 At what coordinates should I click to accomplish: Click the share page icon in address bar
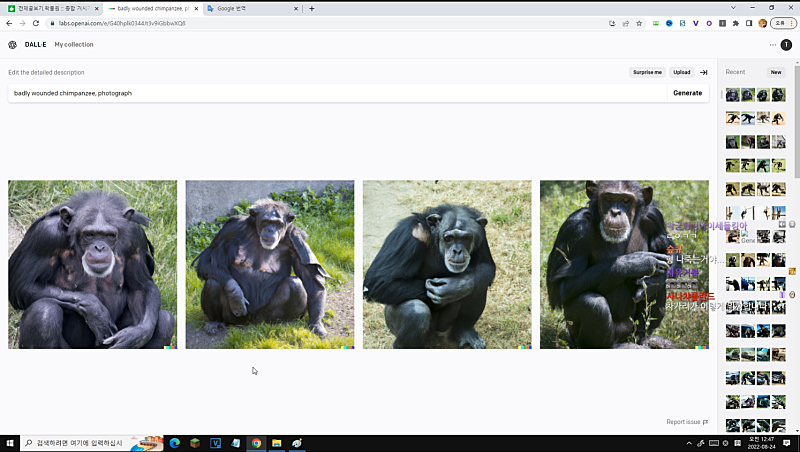point(625,23)
